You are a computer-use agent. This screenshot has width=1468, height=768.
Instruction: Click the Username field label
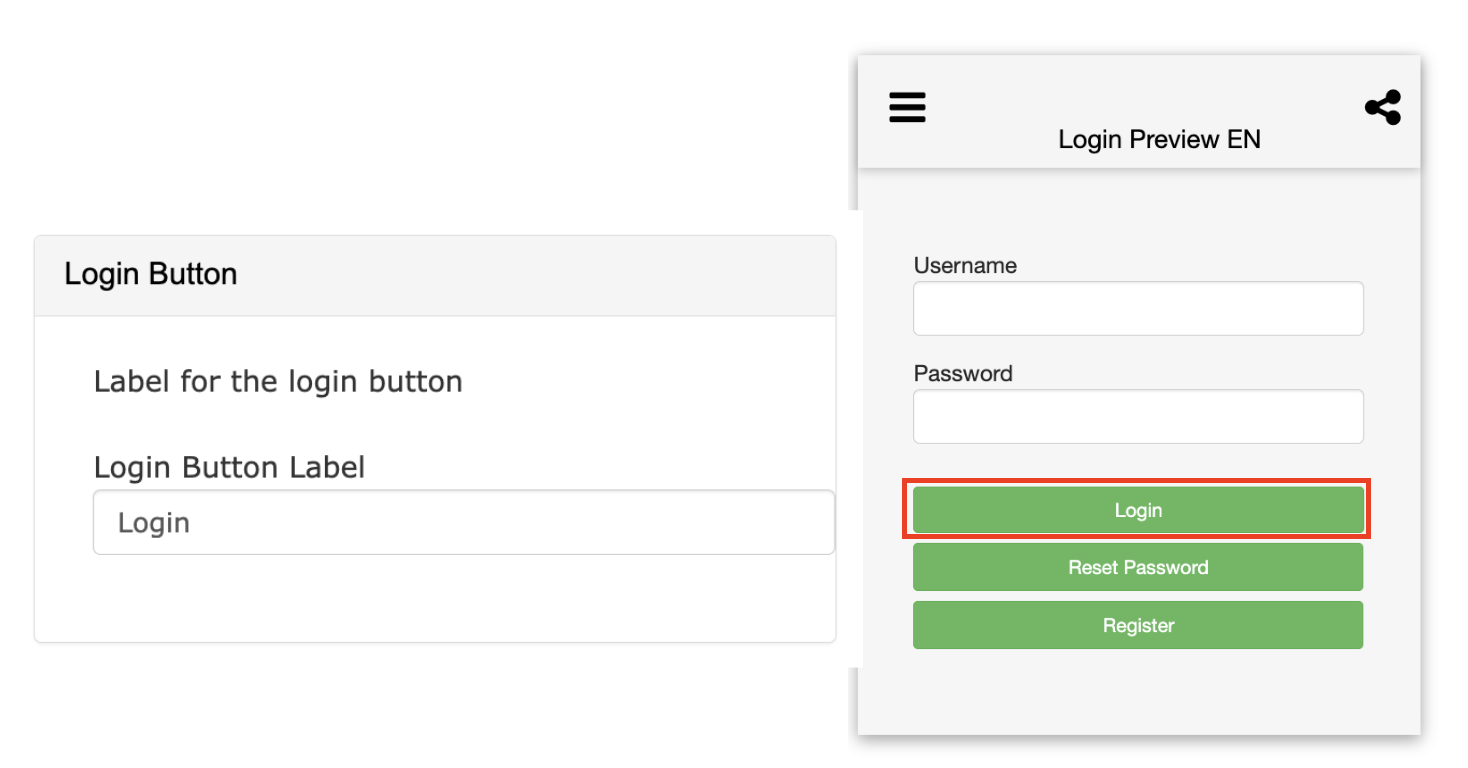point(965,266)
